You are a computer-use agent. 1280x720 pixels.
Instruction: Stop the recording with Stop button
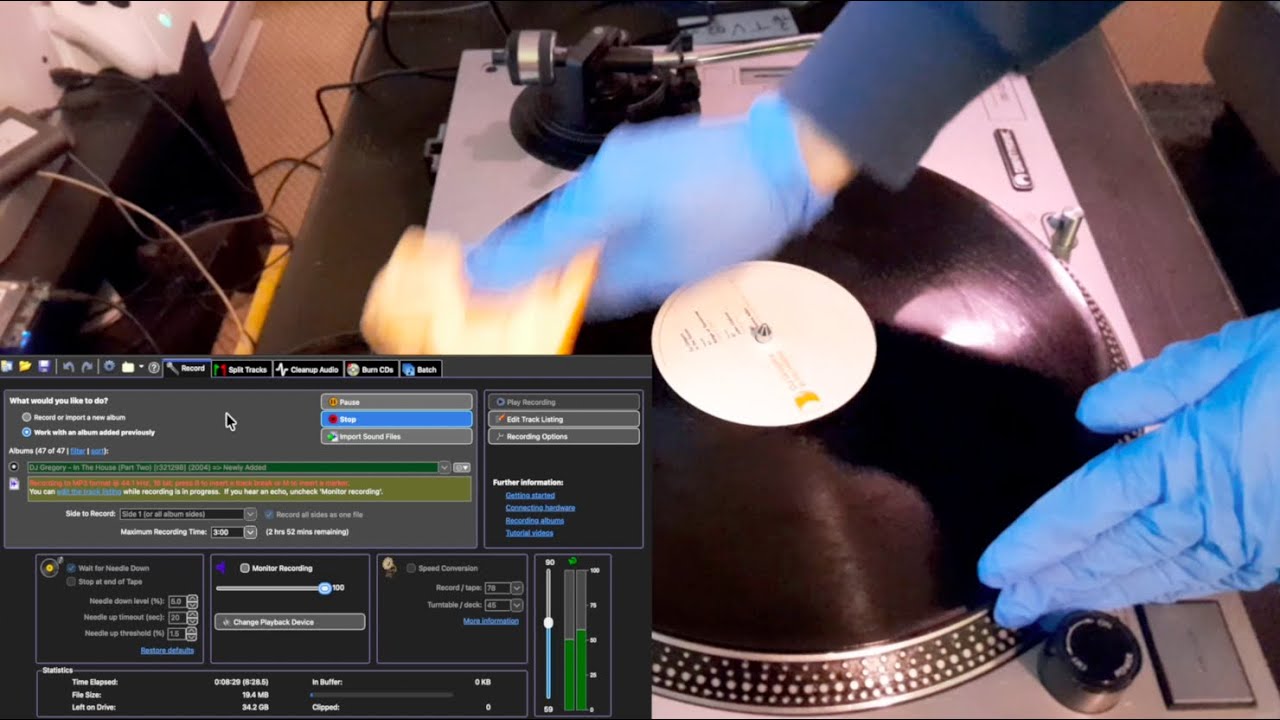[396, 419]
